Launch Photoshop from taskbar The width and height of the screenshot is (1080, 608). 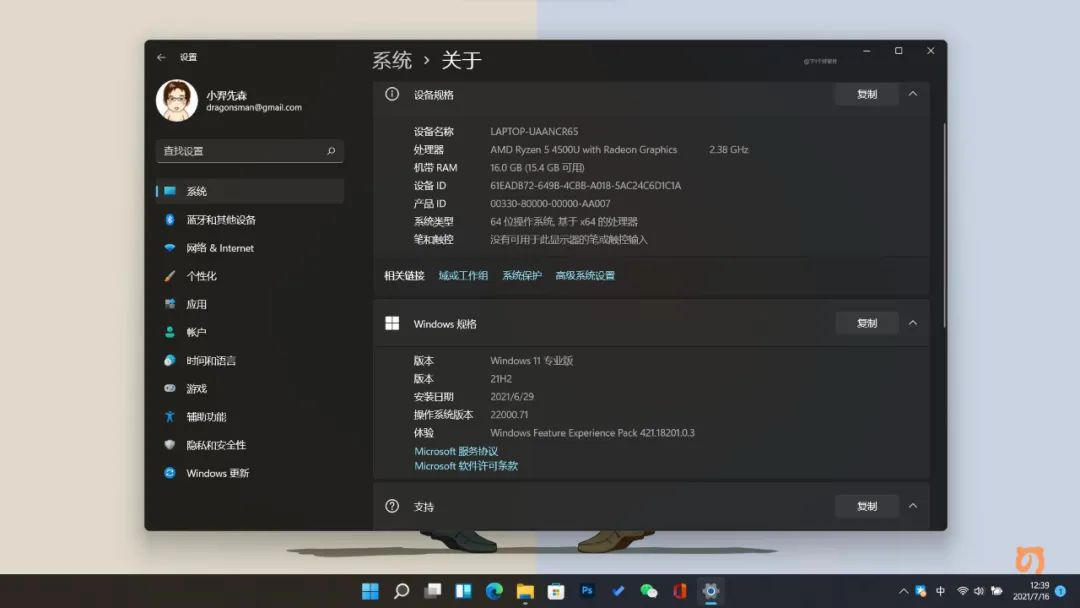587,591
